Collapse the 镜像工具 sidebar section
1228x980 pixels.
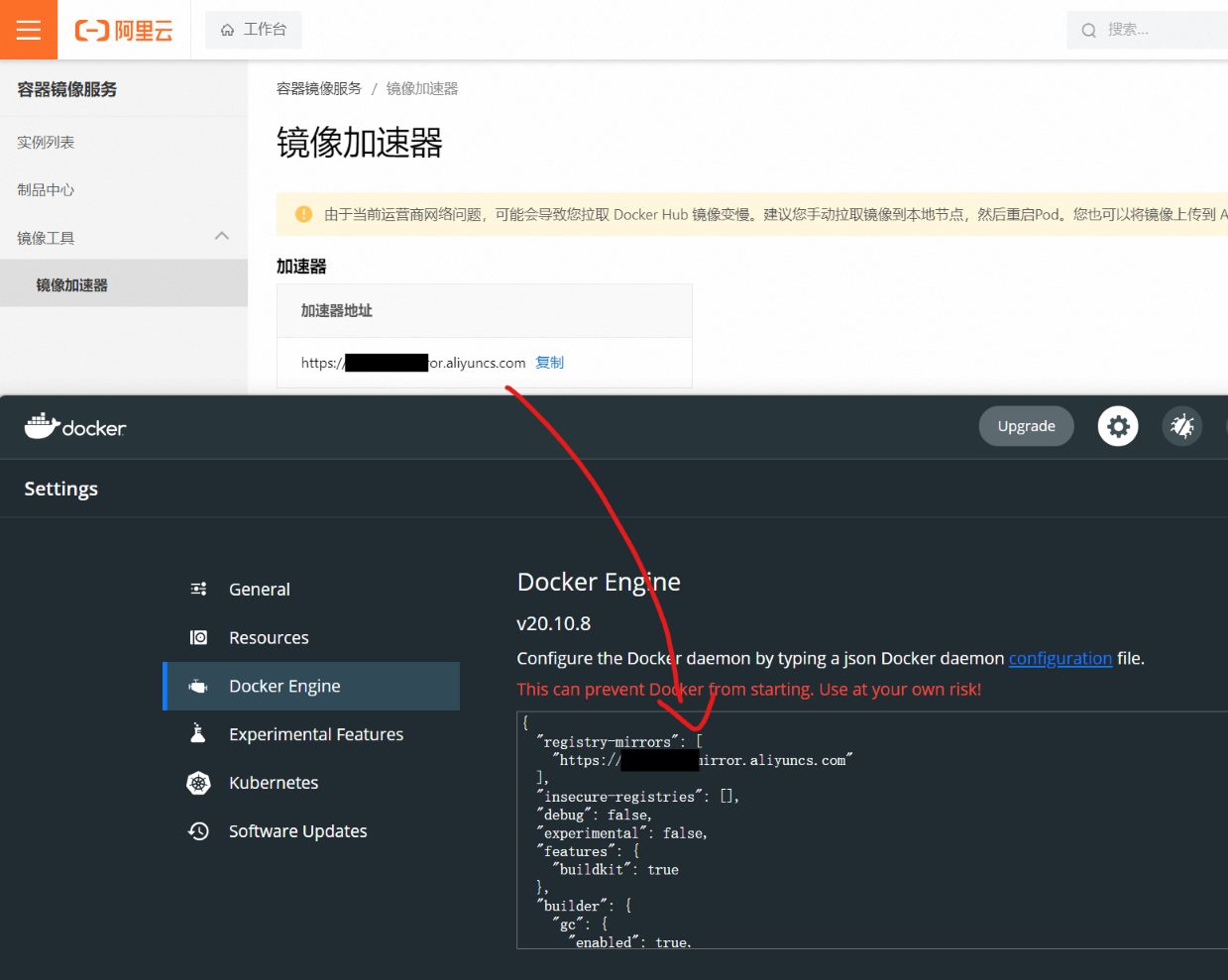pyautogui.click(x=221, y=237)
